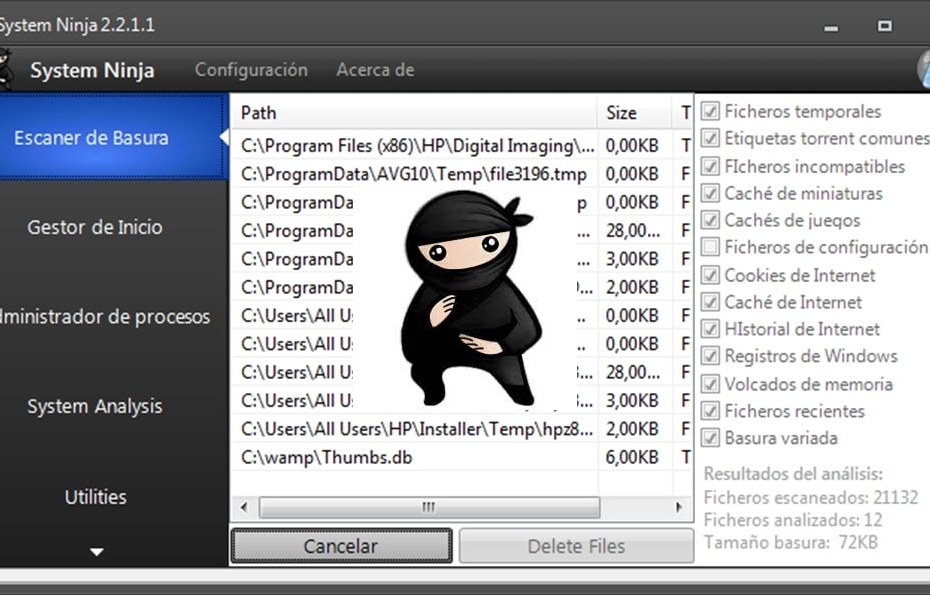Click the Ficheros escaneados: 21132 text

click(811, 497)
